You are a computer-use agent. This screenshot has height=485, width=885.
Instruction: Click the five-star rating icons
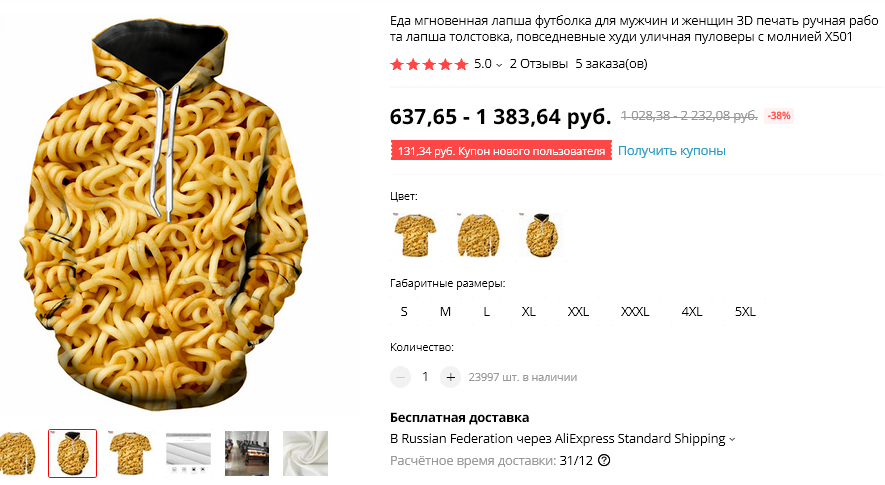(x=430, y=64)
